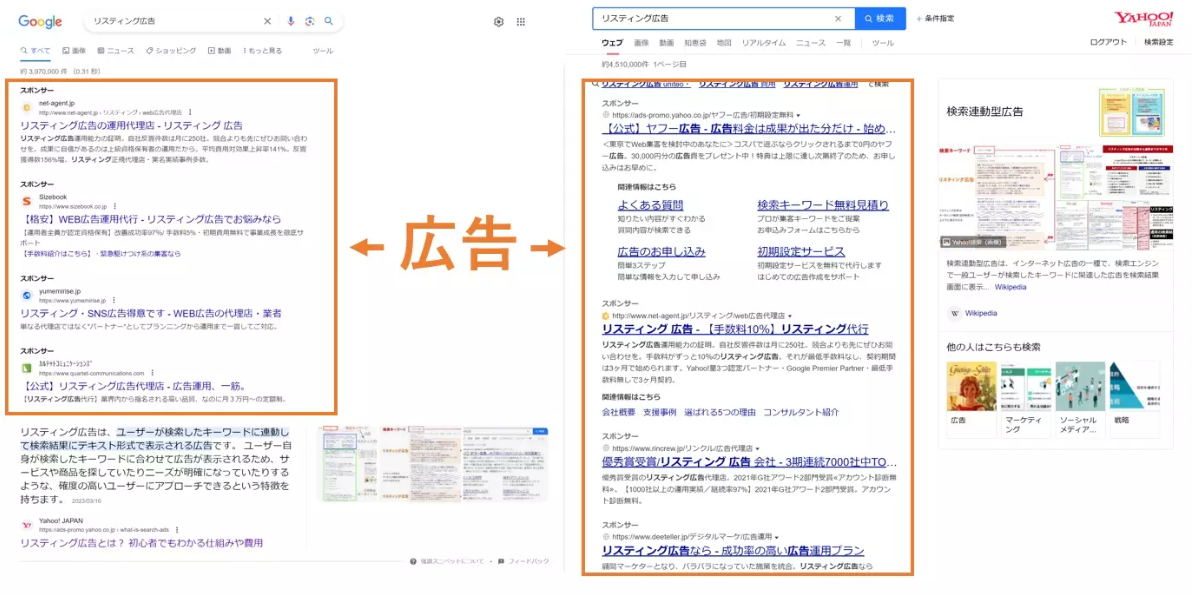The width and height of the screenshot is (1195, 597).
Task: Open 選ばれる5つの理由 sitelink
Action: pyautogui.click(x=720, y=412)
